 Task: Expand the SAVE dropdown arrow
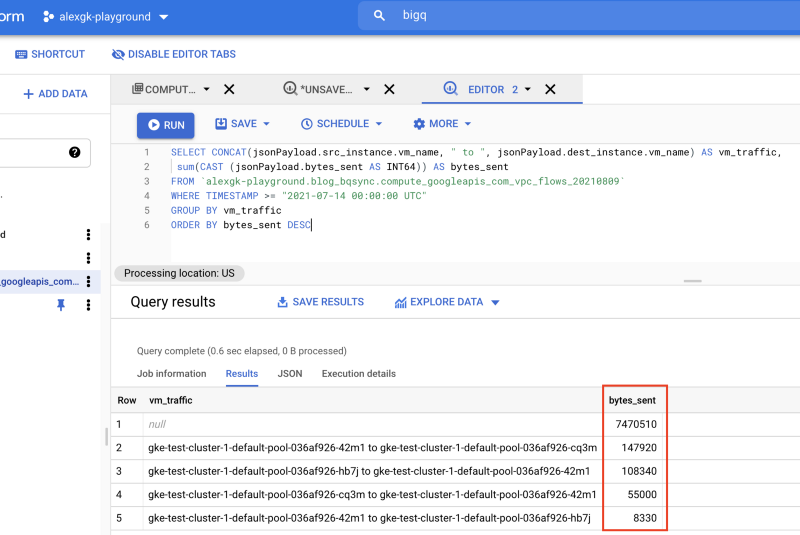tap(266, 124)
